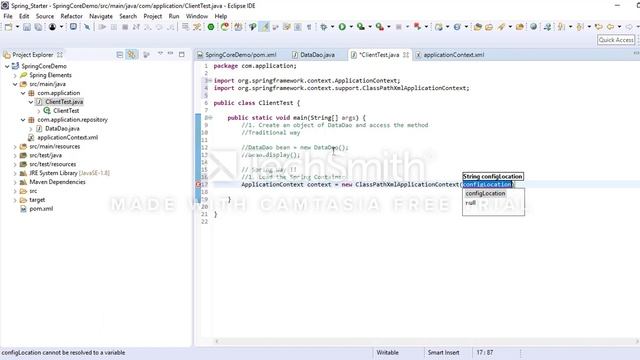Viewport: 640px width, 360px height.
Task: Maximize the Project Explorer panel
Action: coord(182,54)
